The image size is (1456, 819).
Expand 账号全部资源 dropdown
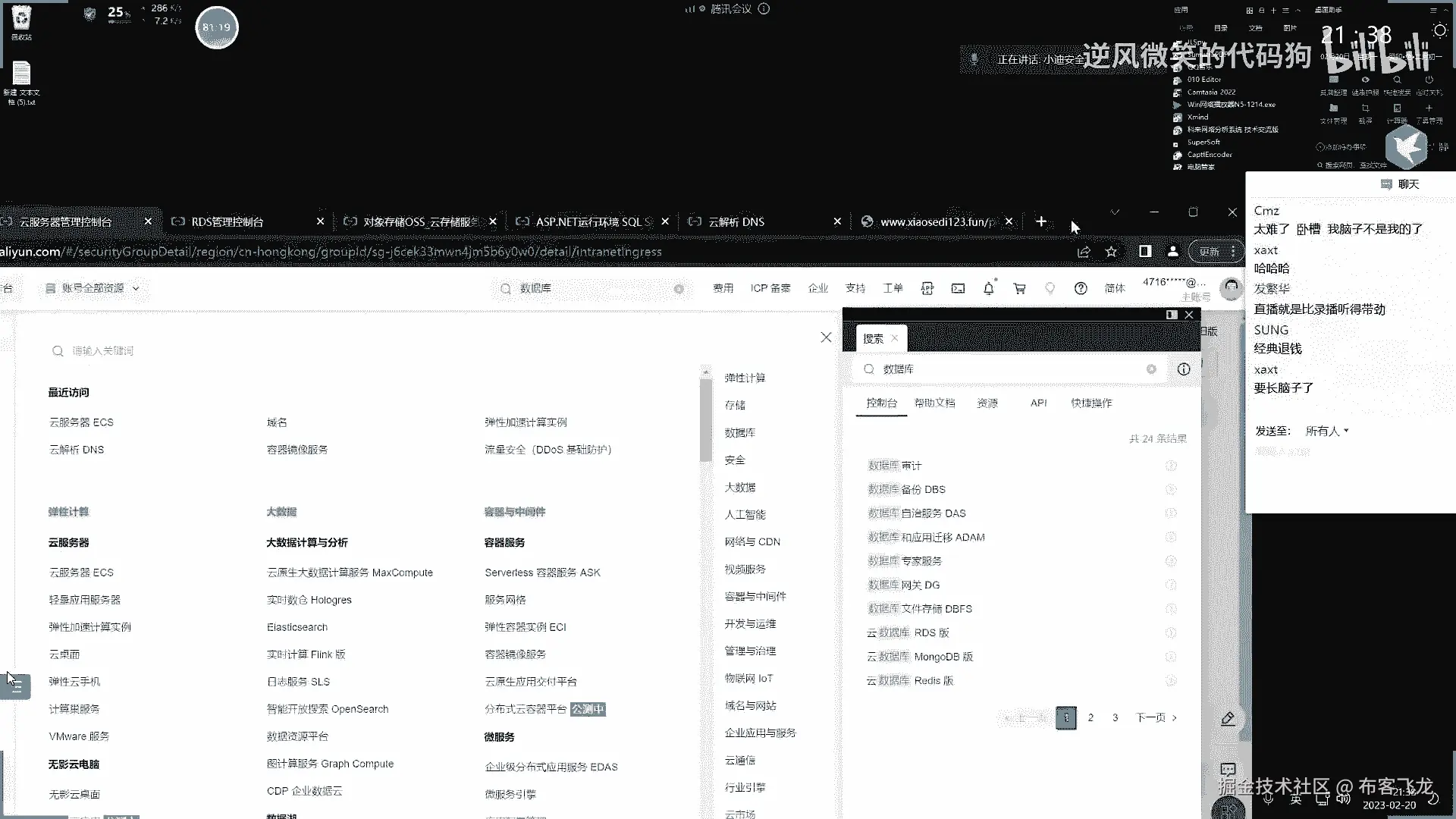point(93,288)
